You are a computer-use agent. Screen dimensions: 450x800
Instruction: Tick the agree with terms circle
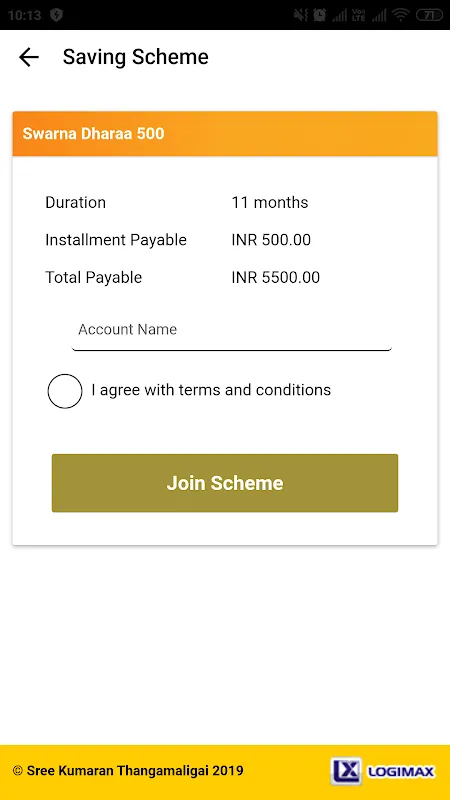pyautogui.click(x=65, y=391)
